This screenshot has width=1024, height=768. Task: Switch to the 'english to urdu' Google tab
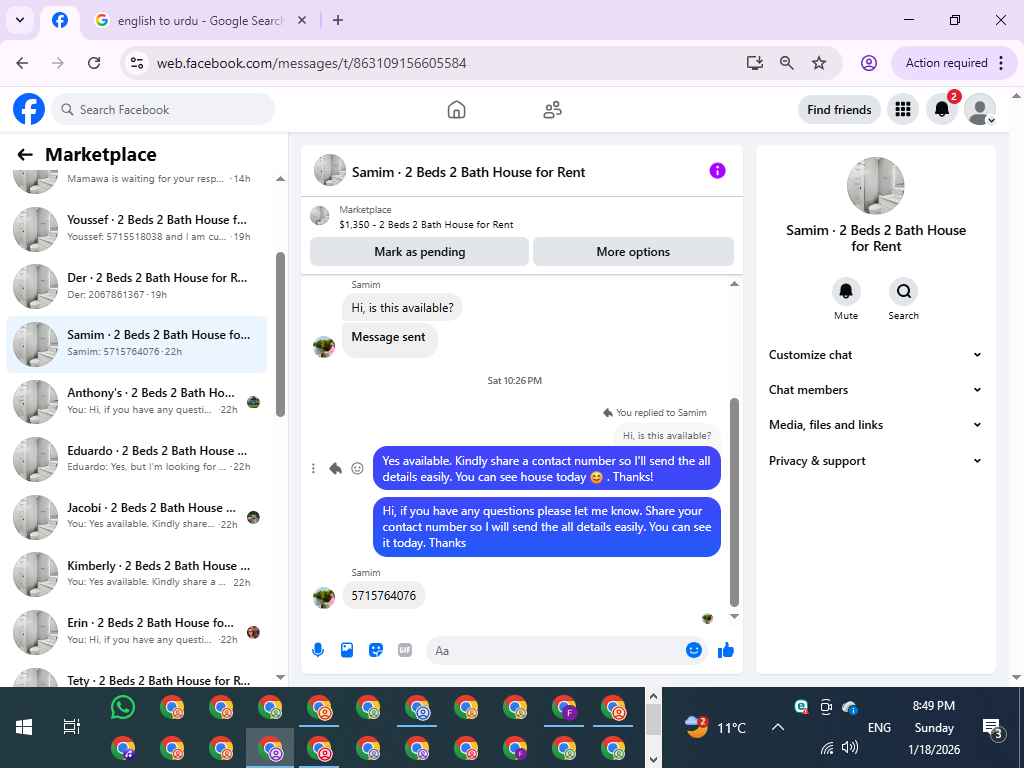pyautogui.click(x=200, y=21)
